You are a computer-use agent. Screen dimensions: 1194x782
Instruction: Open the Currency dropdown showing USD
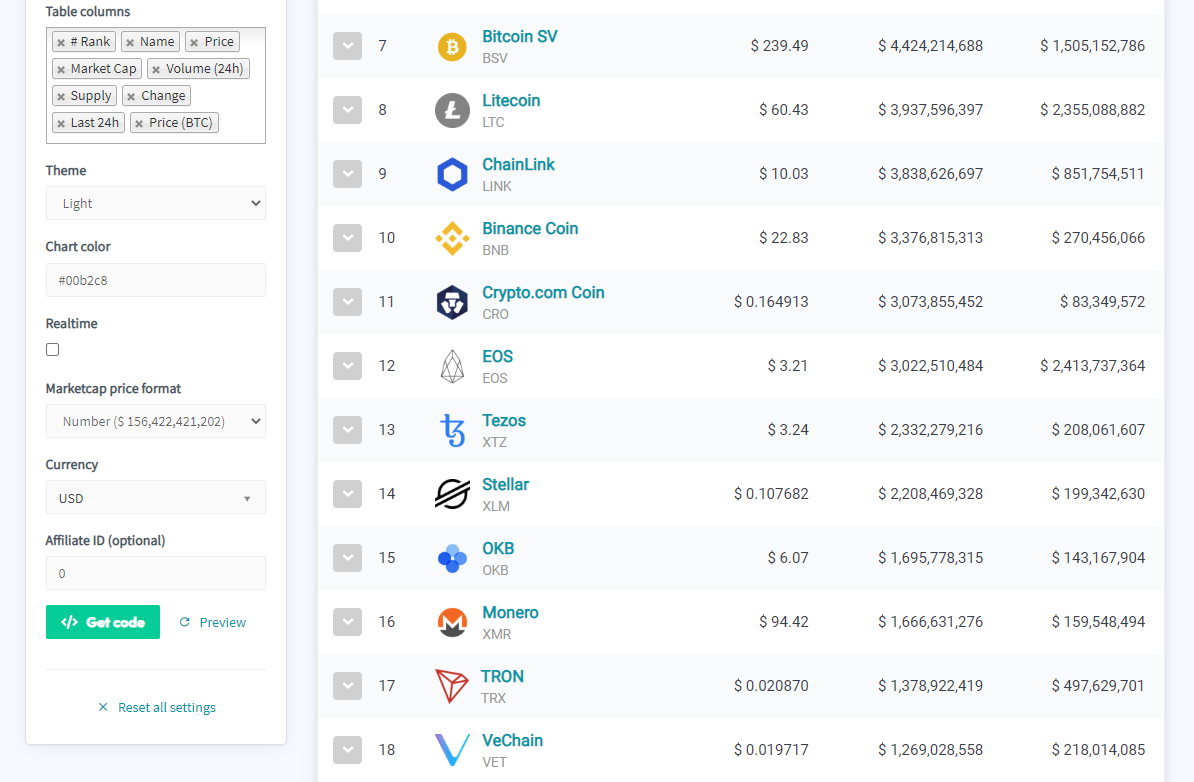click(x=155, y=497)
